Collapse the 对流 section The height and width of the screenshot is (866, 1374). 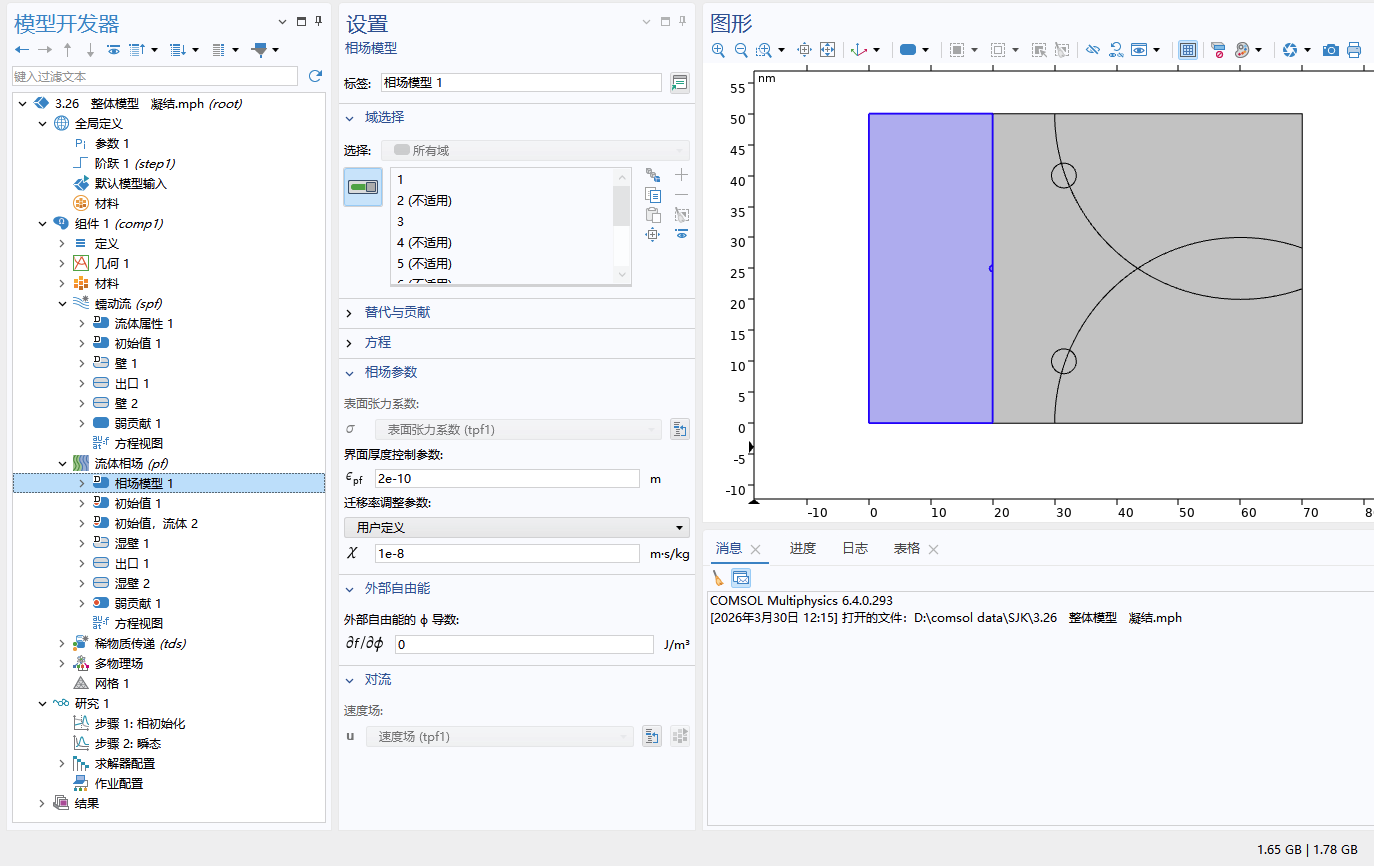click(350, 680)
